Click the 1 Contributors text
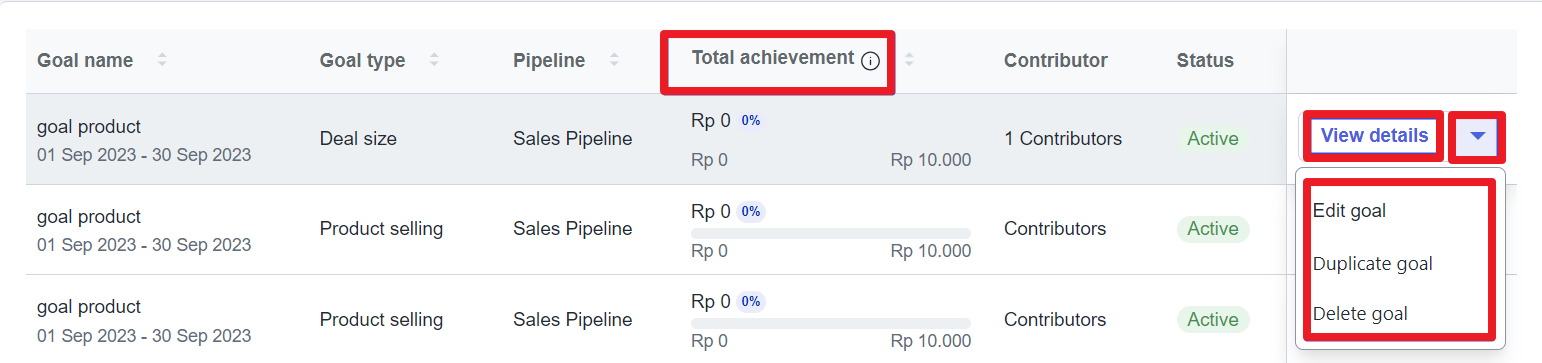1542x363 pixels. 1063,139
